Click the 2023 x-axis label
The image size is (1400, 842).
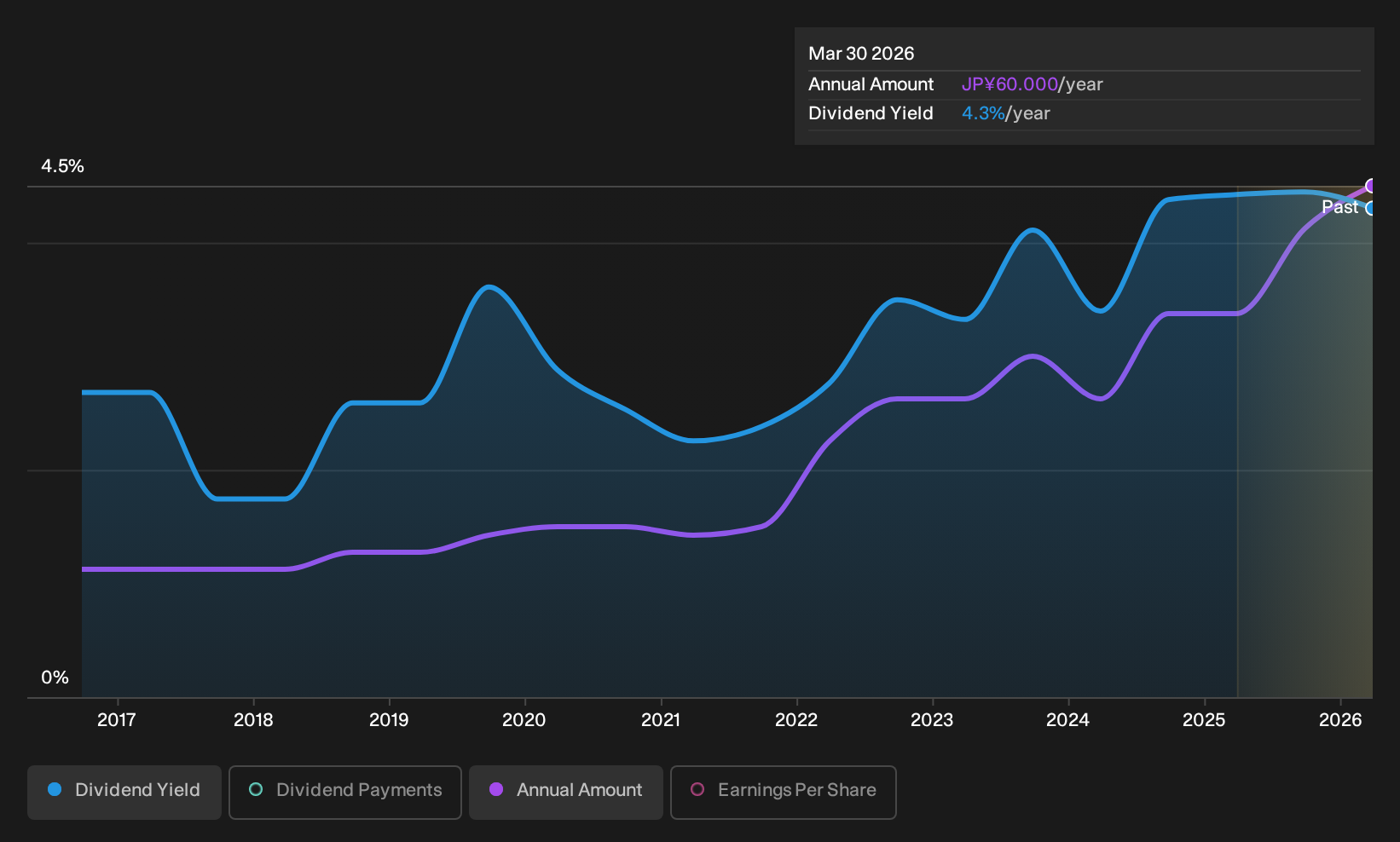point(932,720)
